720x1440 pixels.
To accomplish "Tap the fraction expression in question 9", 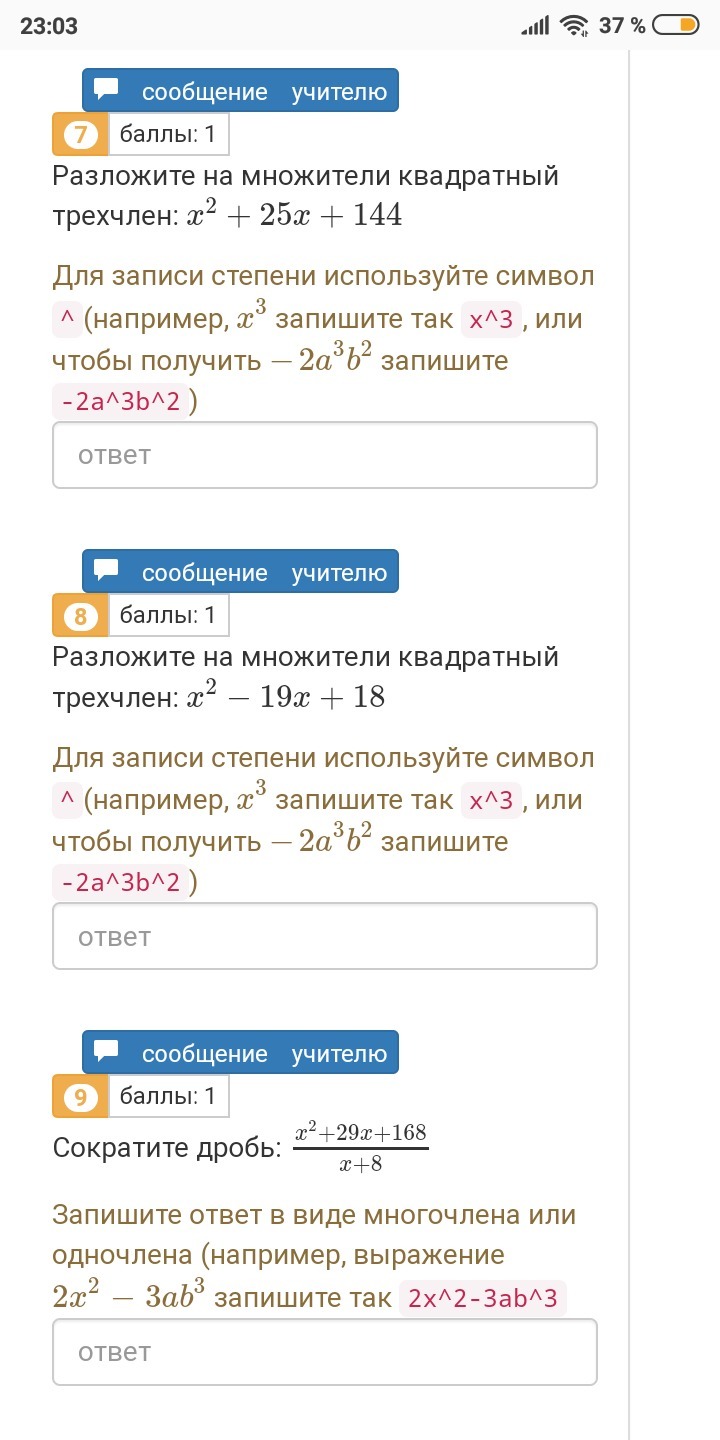I will pos(360,1147).
